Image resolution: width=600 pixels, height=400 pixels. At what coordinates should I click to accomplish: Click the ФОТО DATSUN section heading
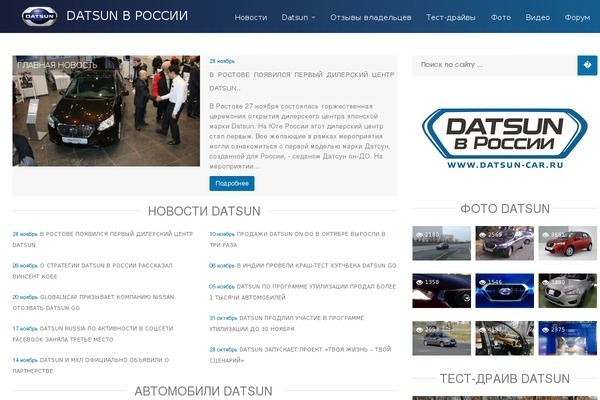(x=505, y=209)
